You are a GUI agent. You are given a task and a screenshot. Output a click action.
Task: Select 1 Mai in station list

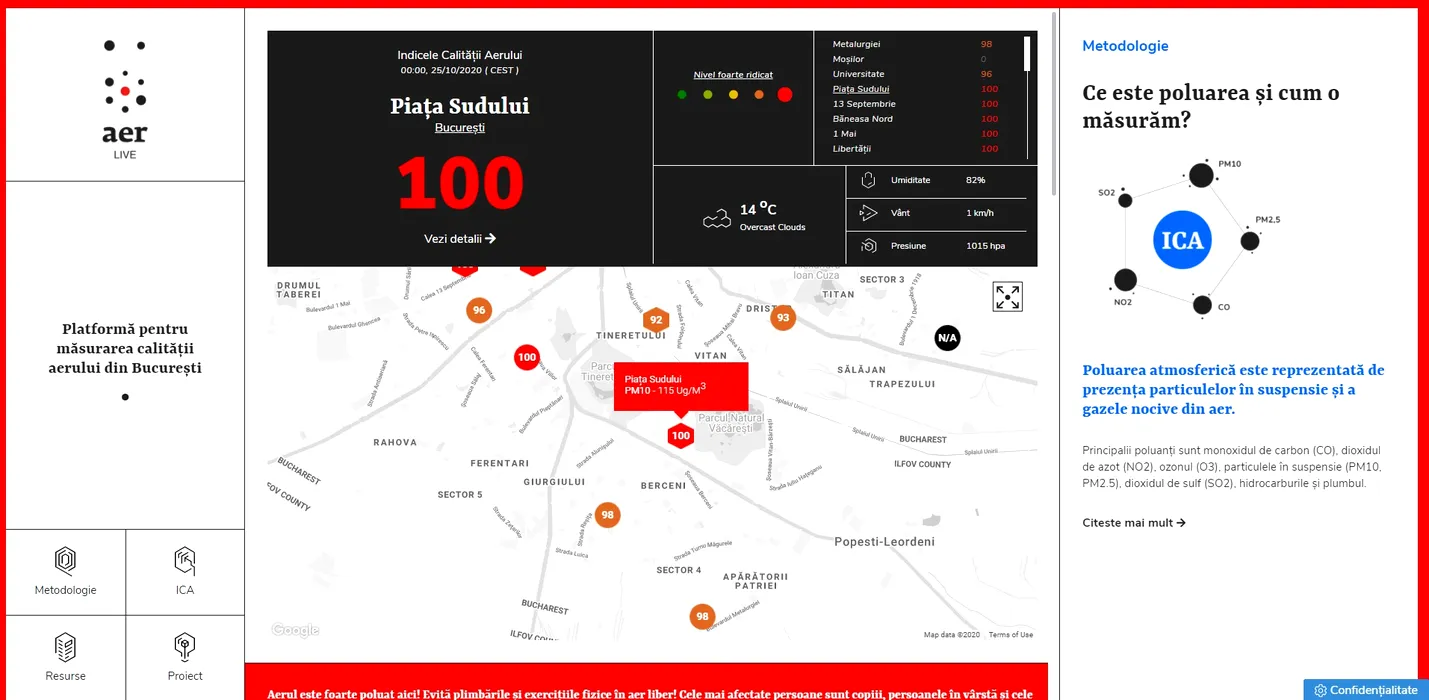tap(845, 134)
